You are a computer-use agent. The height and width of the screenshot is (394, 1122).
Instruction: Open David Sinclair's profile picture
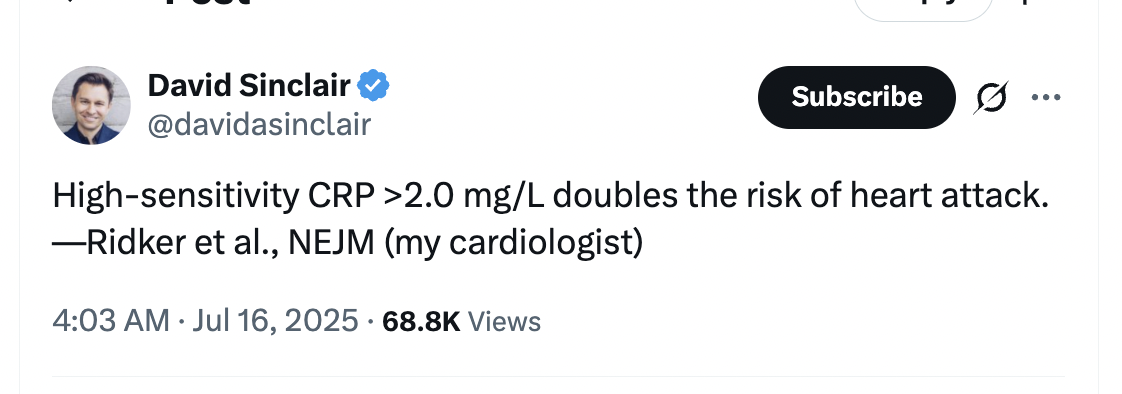click(92, 105)
